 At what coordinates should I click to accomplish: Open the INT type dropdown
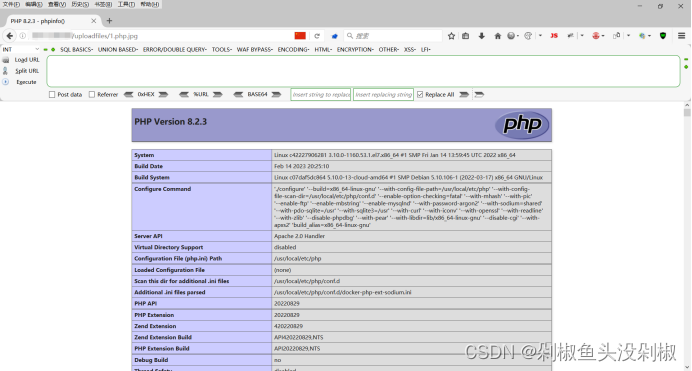click(20, 49)
